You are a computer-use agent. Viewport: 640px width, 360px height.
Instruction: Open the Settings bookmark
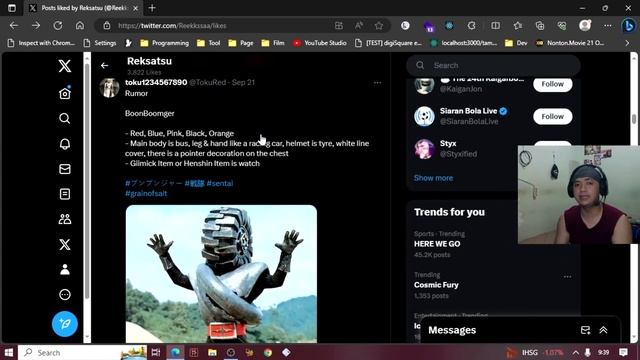[100, 43]
